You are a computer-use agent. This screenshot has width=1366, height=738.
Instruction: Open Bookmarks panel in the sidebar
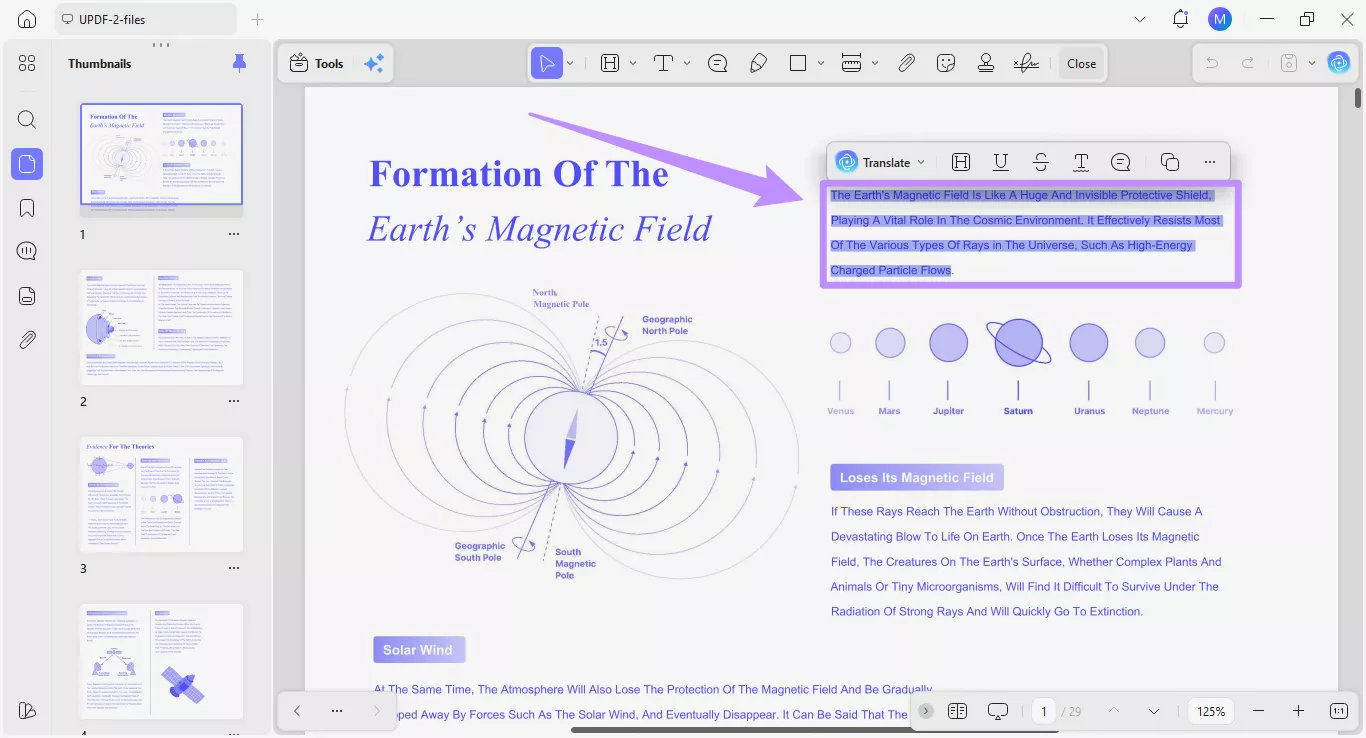click(27, 207)
